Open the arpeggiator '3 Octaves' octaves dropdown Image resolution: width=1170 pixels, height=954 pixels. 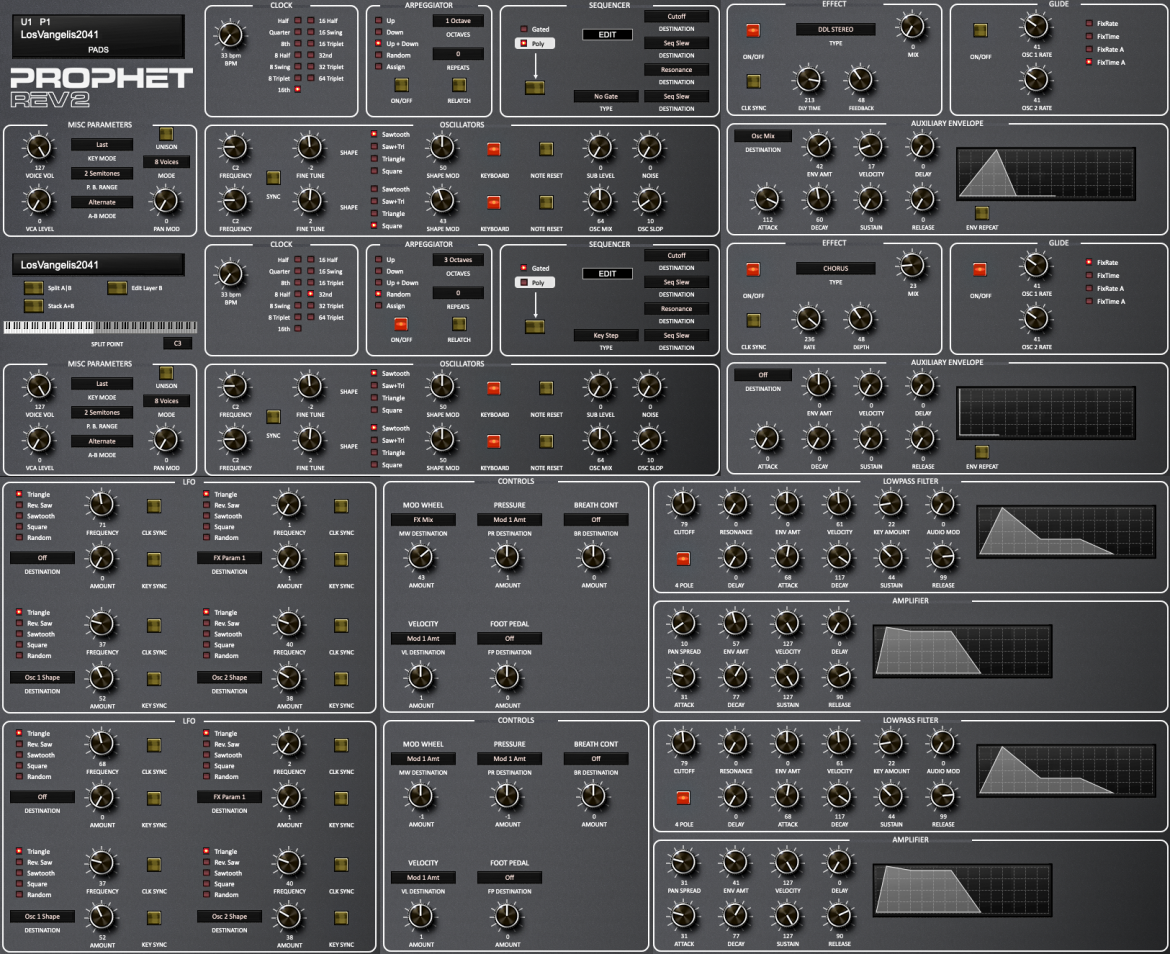[458, 260]
